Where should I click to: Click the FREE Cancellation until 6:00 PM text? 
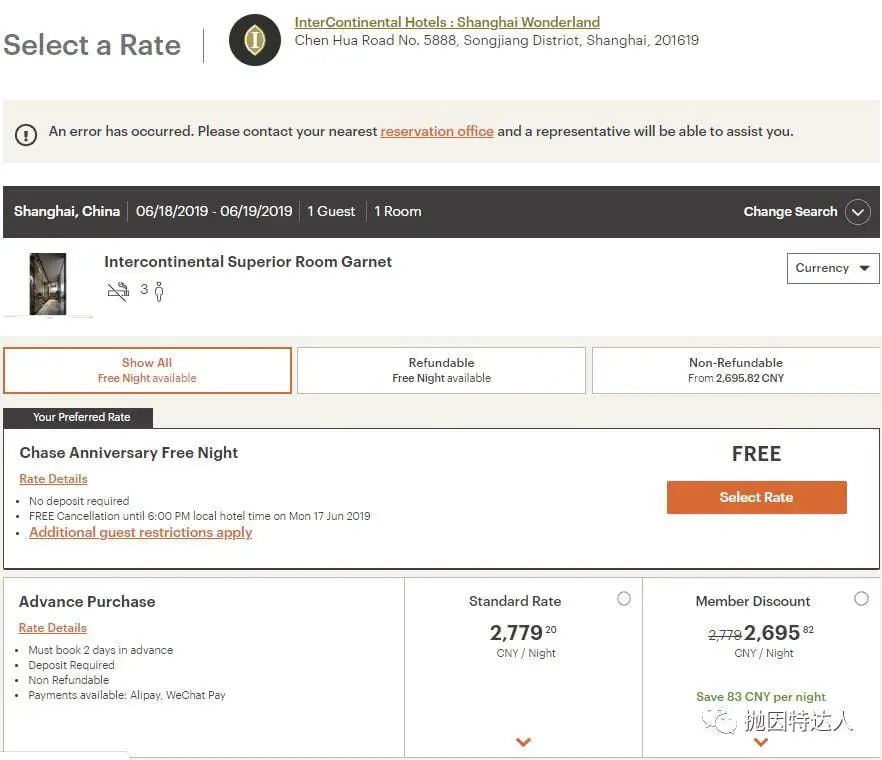coord(200,516)
